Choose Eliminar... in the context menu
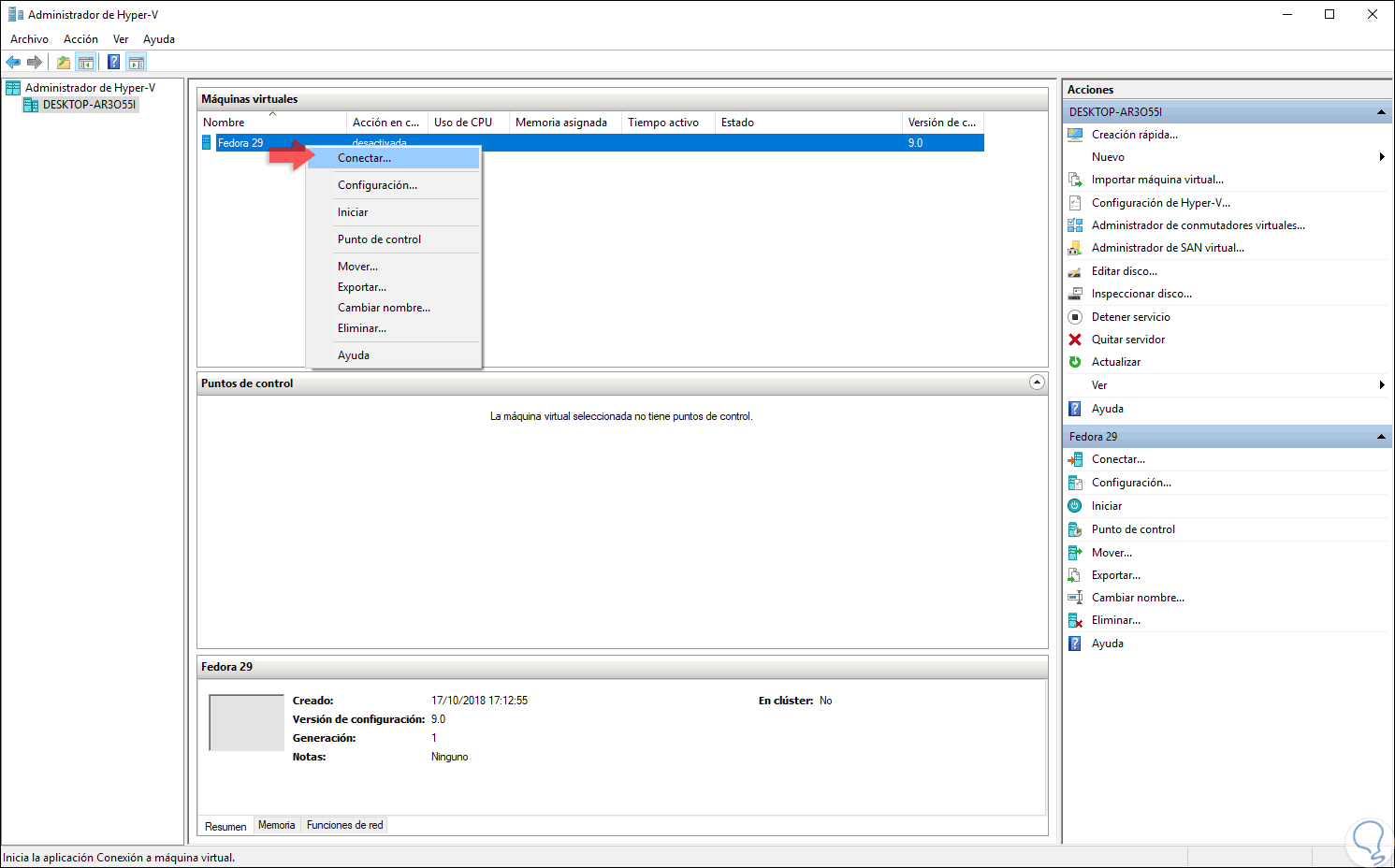 (393, 328)
